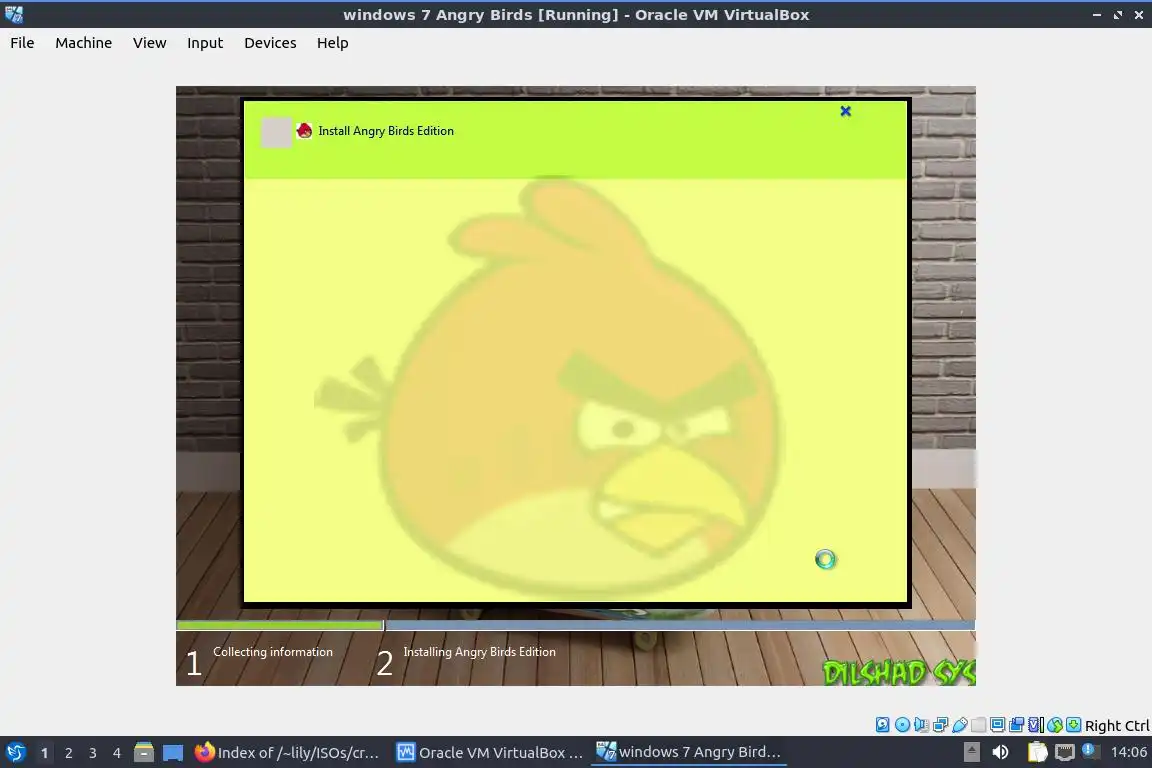
Task: Open the volume control in tray
Action: [1001, 752]
